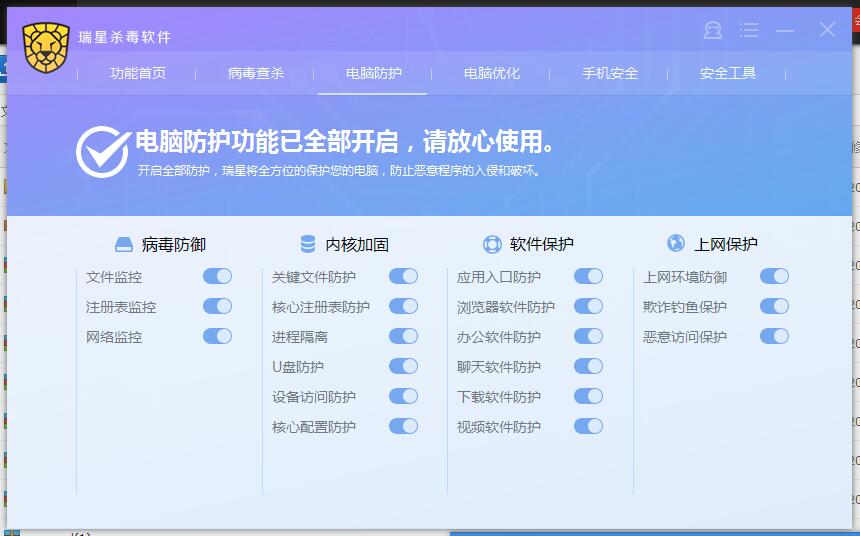Toggle 文件监控 switch off

(217, 276)
